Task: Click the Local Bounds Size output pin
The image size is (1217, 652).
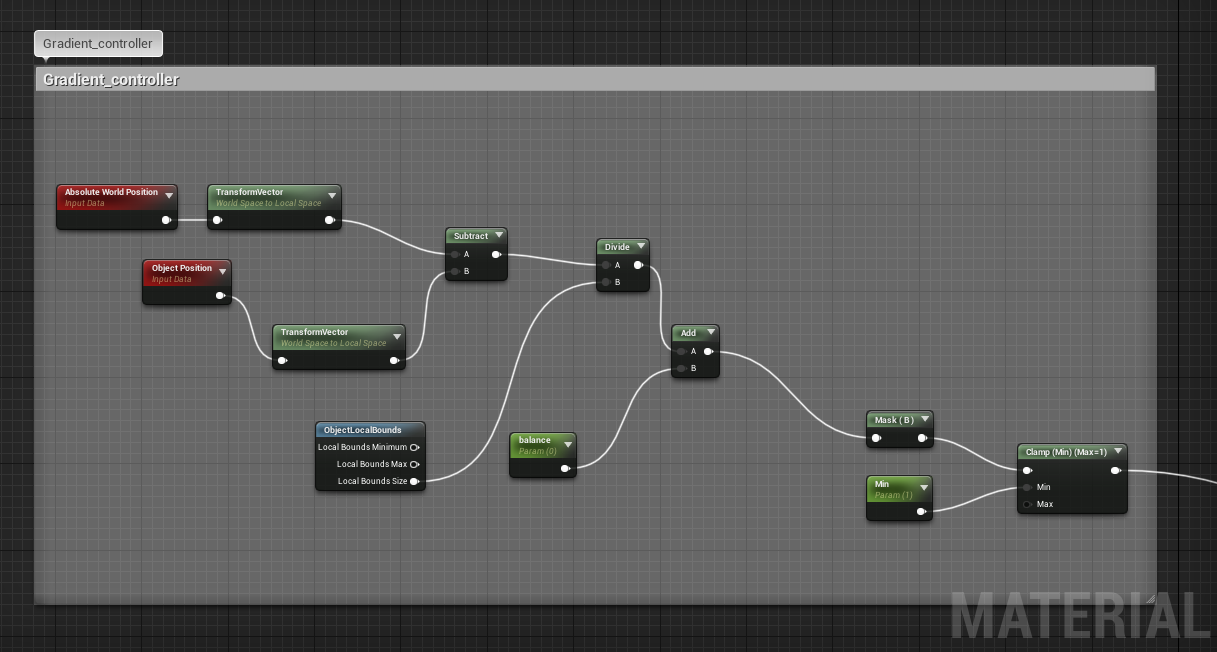Action: pyautogui.click(x=415, y=481)
